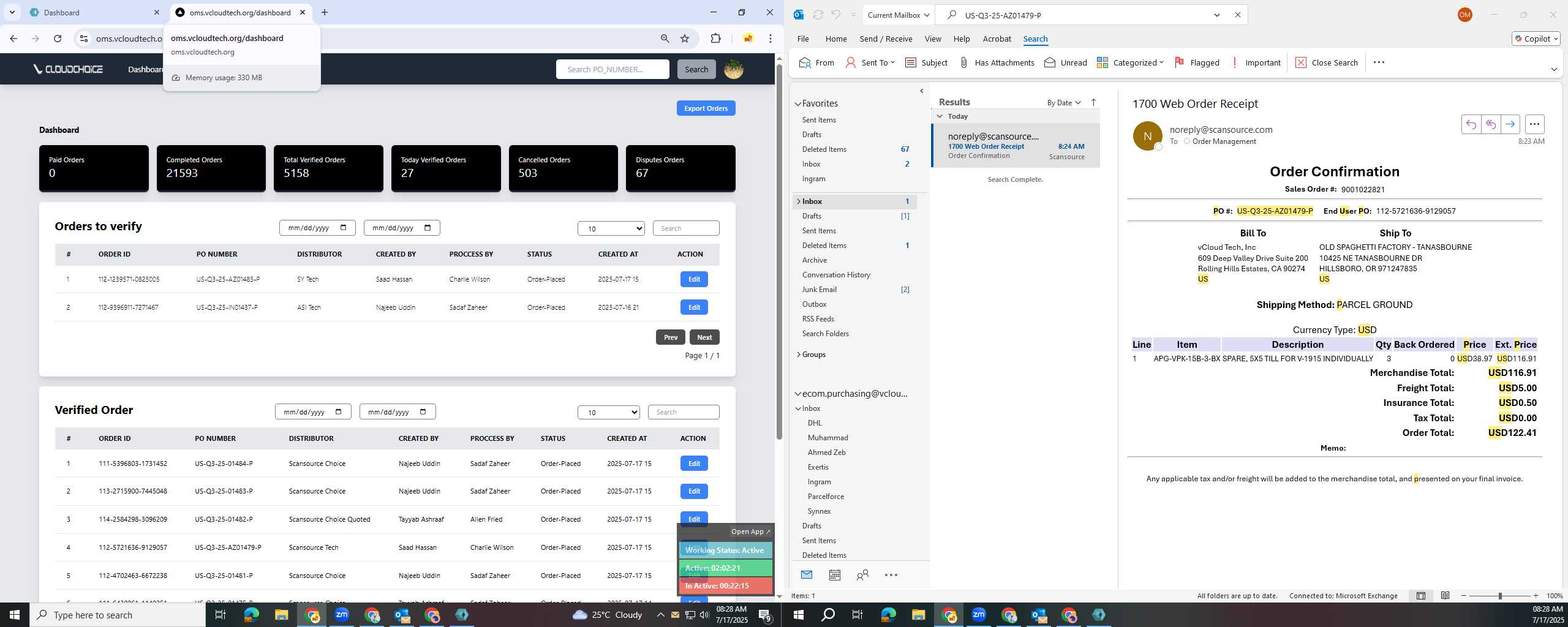The image size is (1568, 627).
Task: Filter search by Important
Action: 1255,62
